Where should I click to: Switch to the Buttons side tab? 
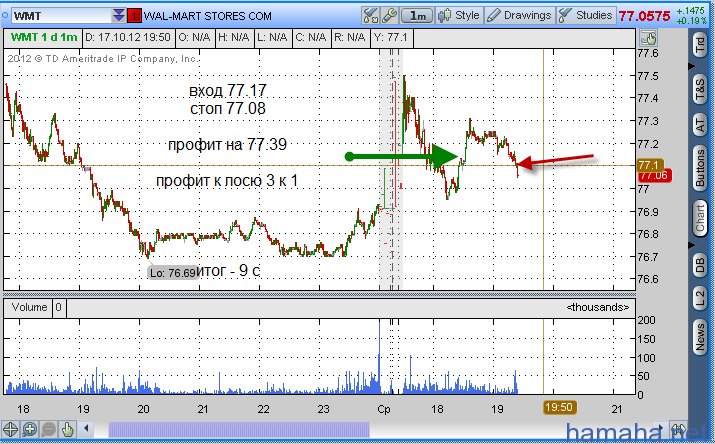(x=699, y=168)
